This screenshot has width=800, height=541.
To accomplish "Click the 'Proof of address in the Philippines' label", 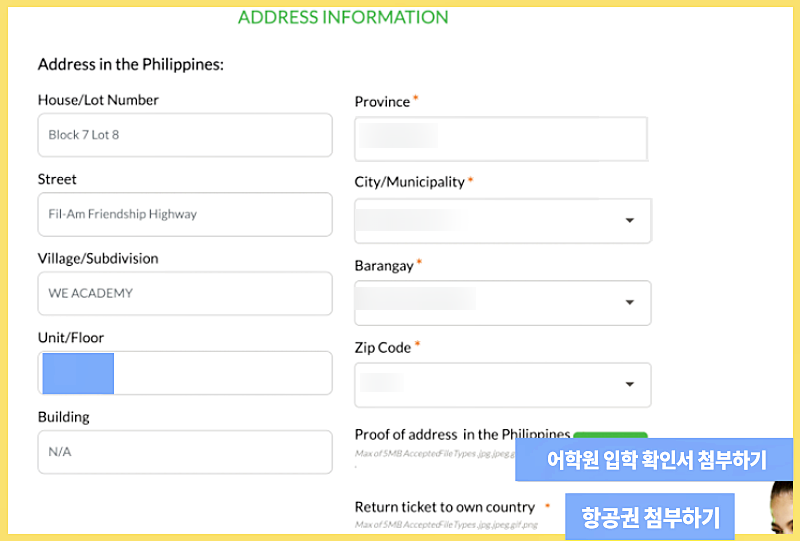I will pos(462,434).
